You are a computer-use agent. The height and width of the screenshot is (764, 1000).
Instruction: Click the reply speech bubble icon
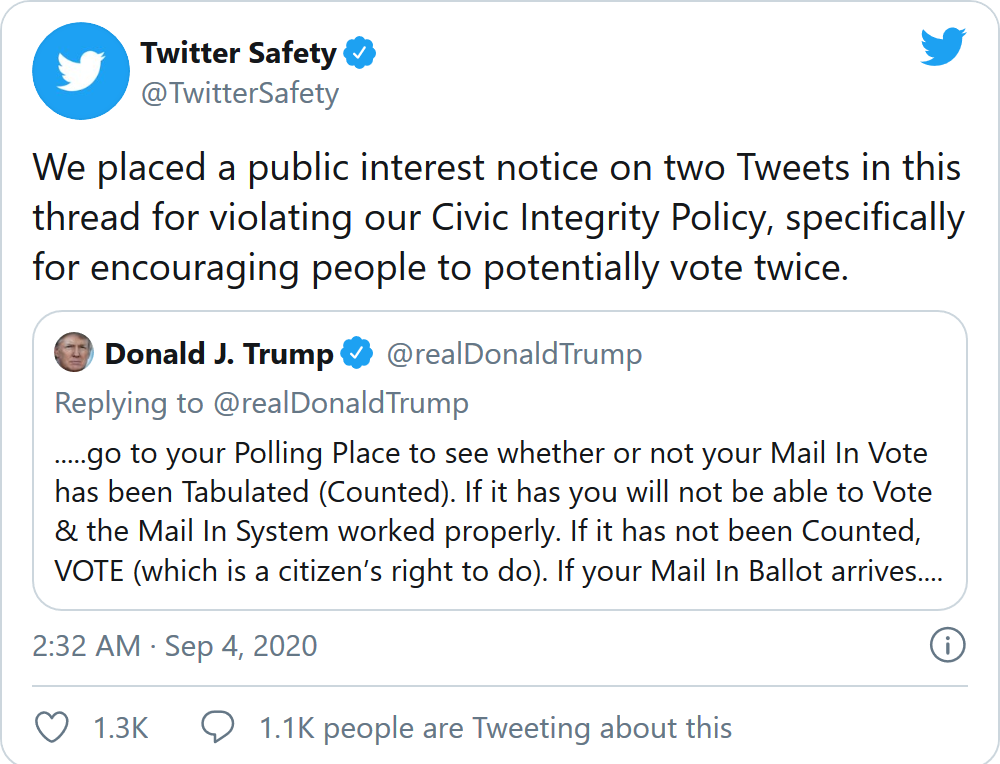point(217,727)
